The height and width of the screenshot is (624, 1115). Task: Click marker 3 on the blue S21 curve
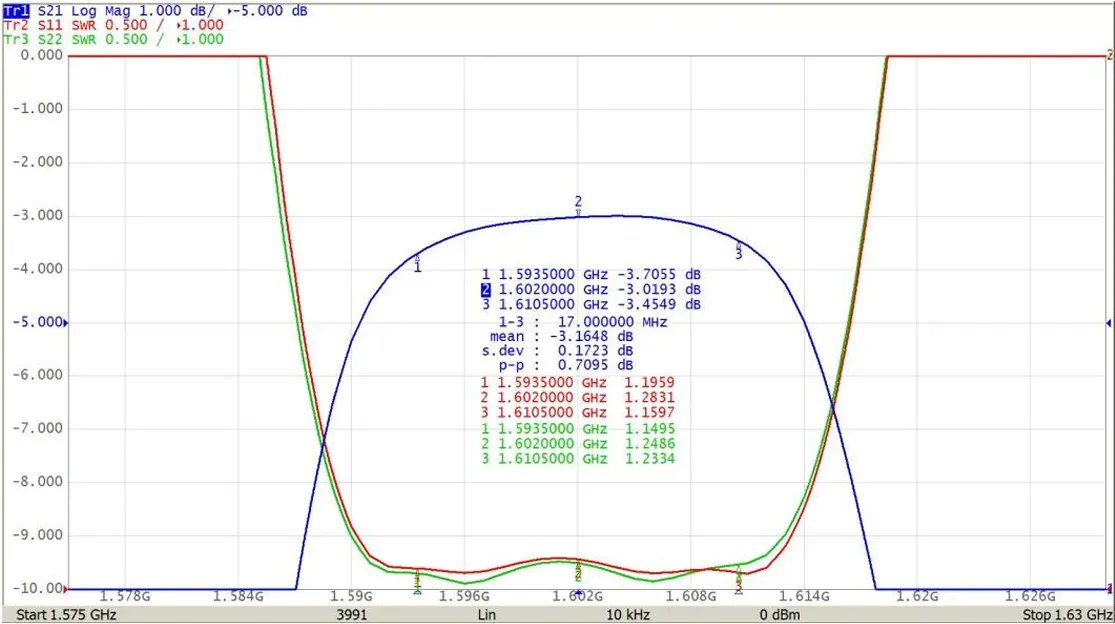tap(739, 251)
